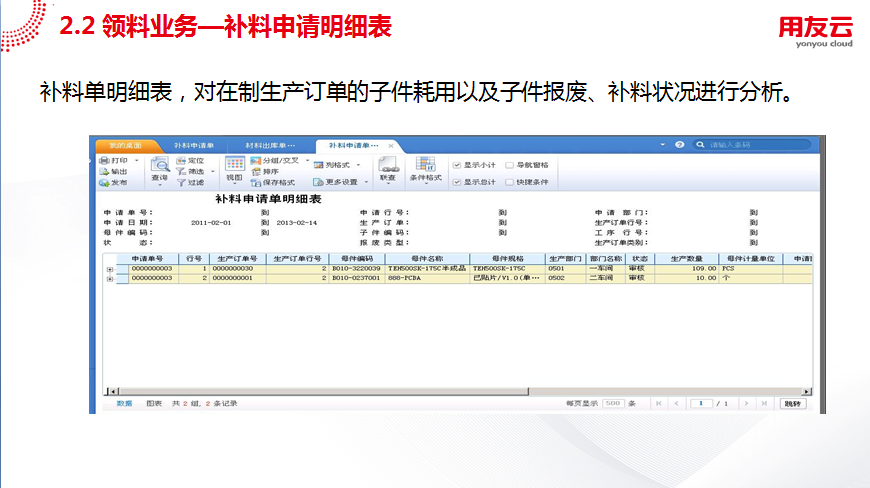This screenshot has width=870, height=488.
Task: Click the 查询 (Query) magnifier icon
Action: click(160, 165)
